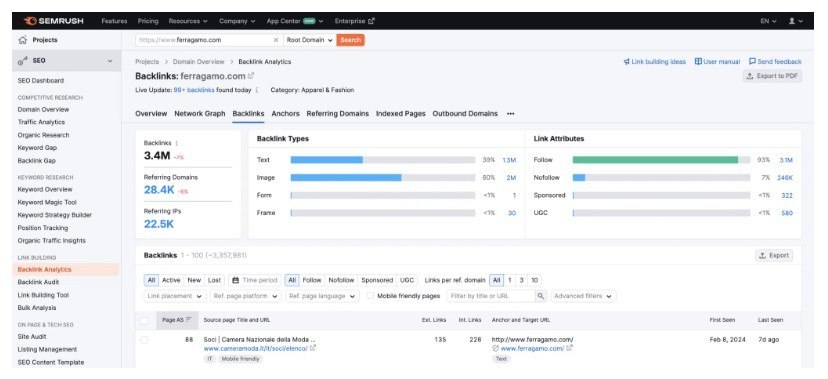Expand the Root Domain dropdown
This screenshot has width=828, height=379.
click(x=310, y=40)
